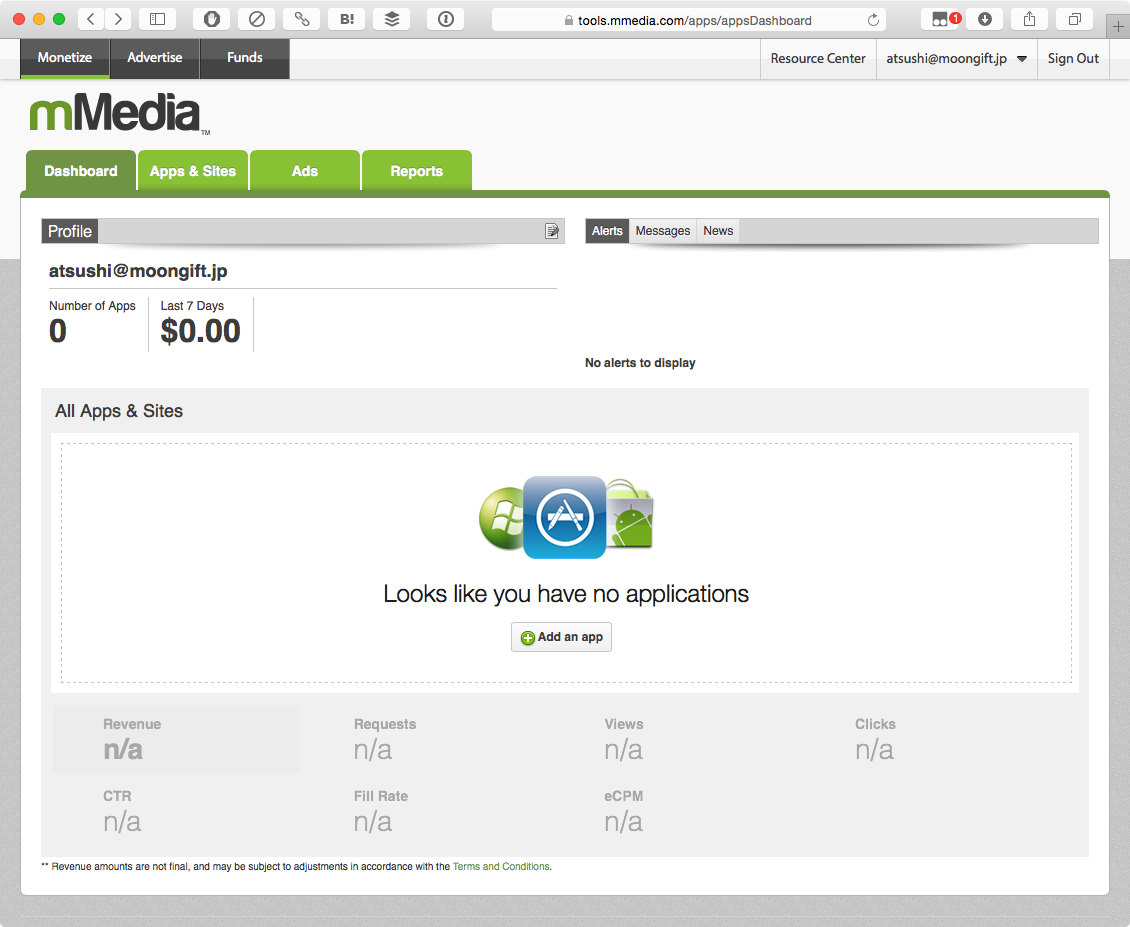The image size is (1130, 927).
Task: Click the atsushi@moongift.jp profile heading
Action: click(138, 271)
